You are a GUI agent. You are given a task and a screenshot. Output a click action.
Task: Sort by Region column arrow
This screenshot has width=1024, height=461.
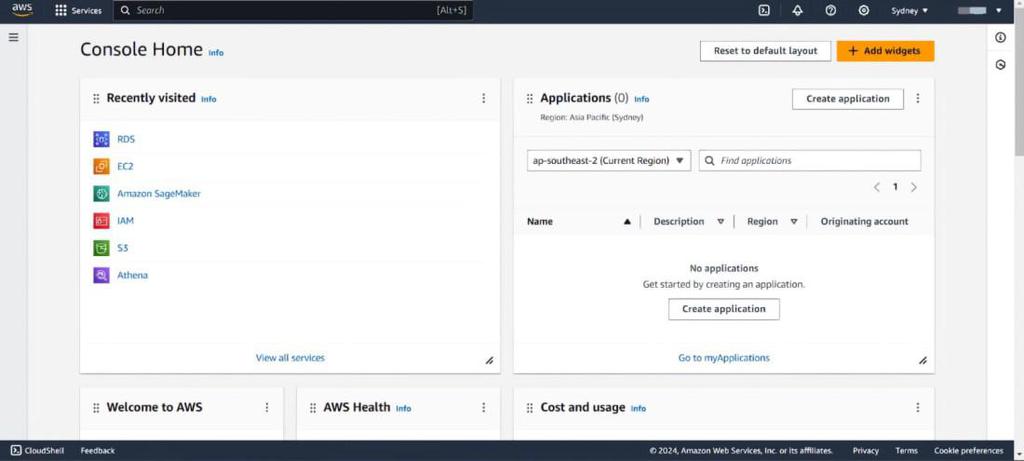pyautogui.click(x=793, y=221)
